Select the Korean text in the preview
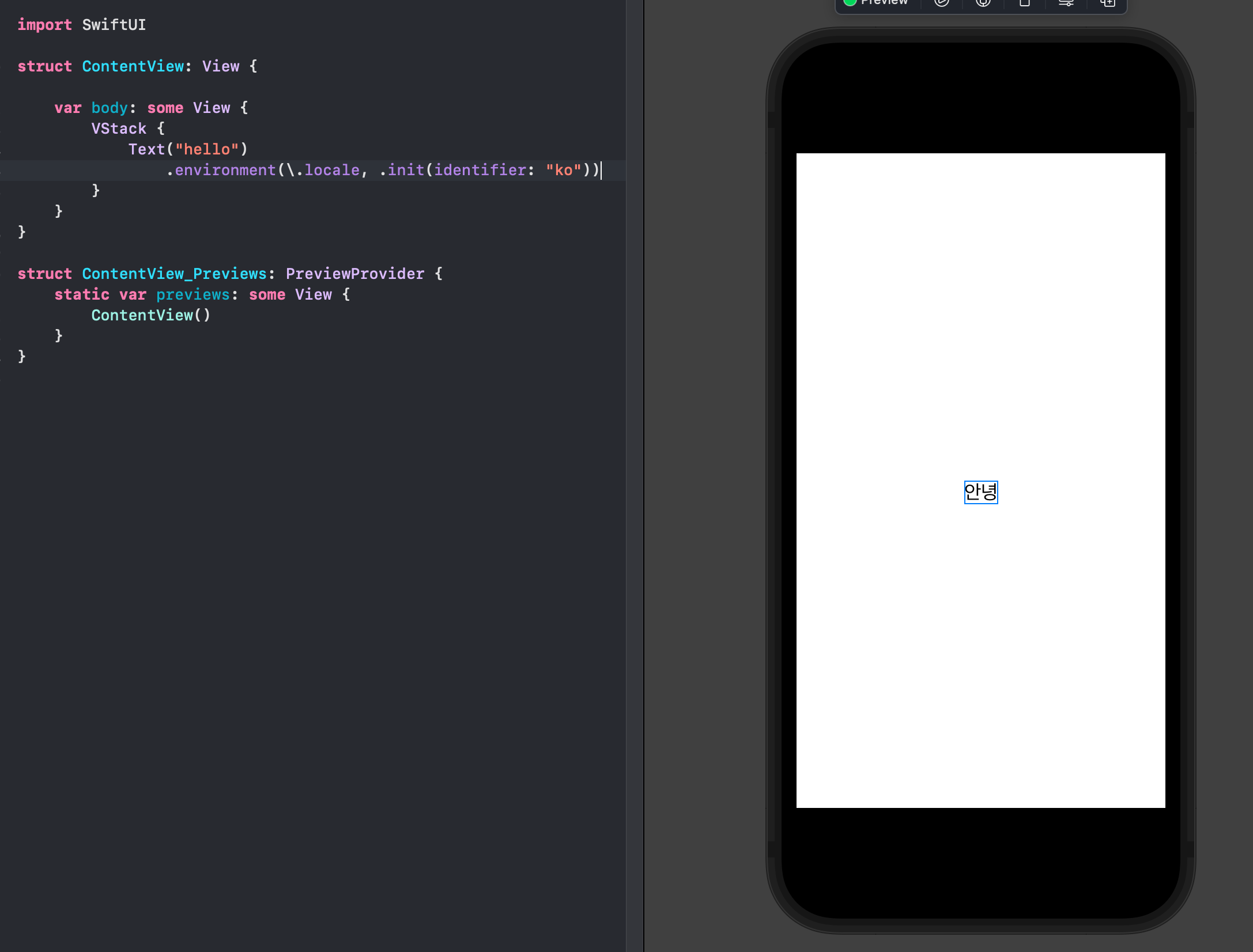 980,492
